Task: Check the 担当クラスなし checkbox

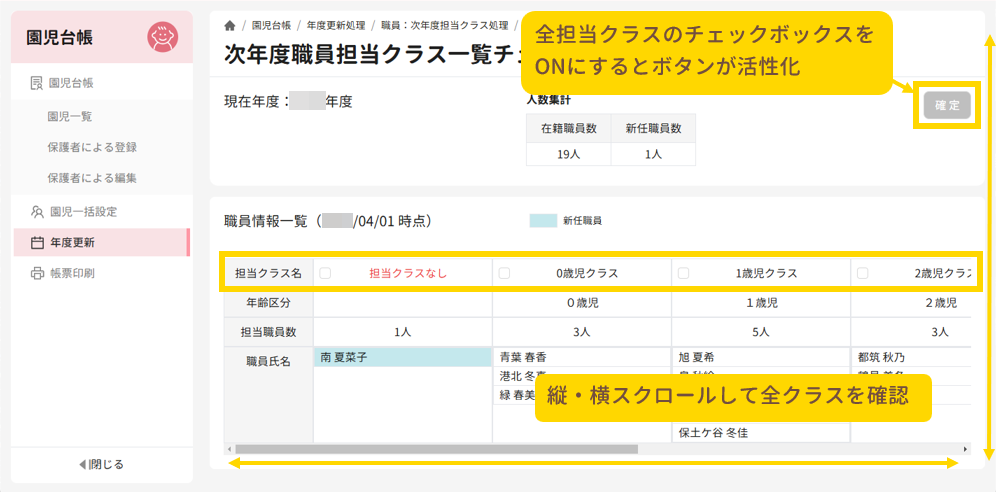Action: pyautogui.click(x=325, y=273)
